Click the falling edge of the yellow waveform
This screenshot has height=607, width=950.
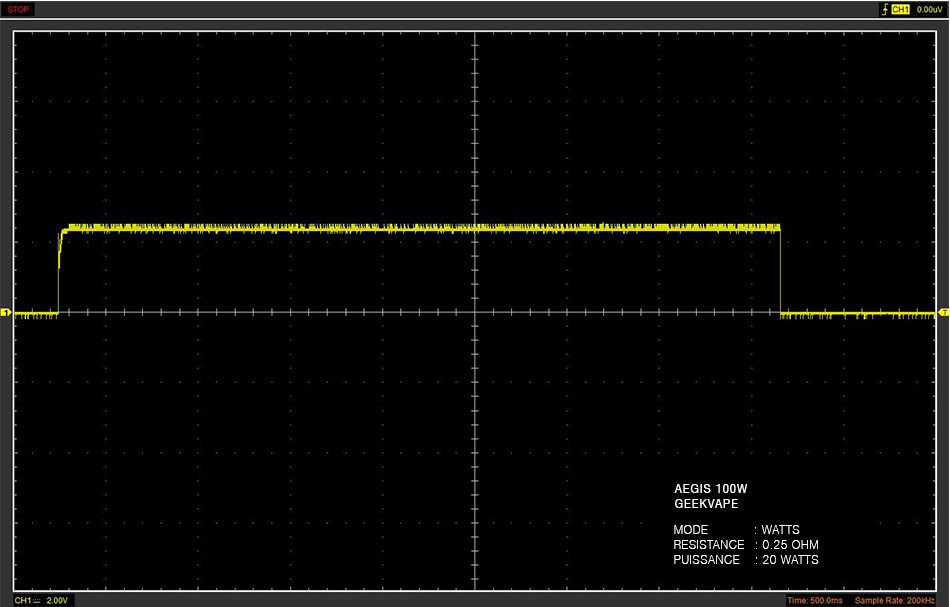pyautogui.click(x=780, y=271)
